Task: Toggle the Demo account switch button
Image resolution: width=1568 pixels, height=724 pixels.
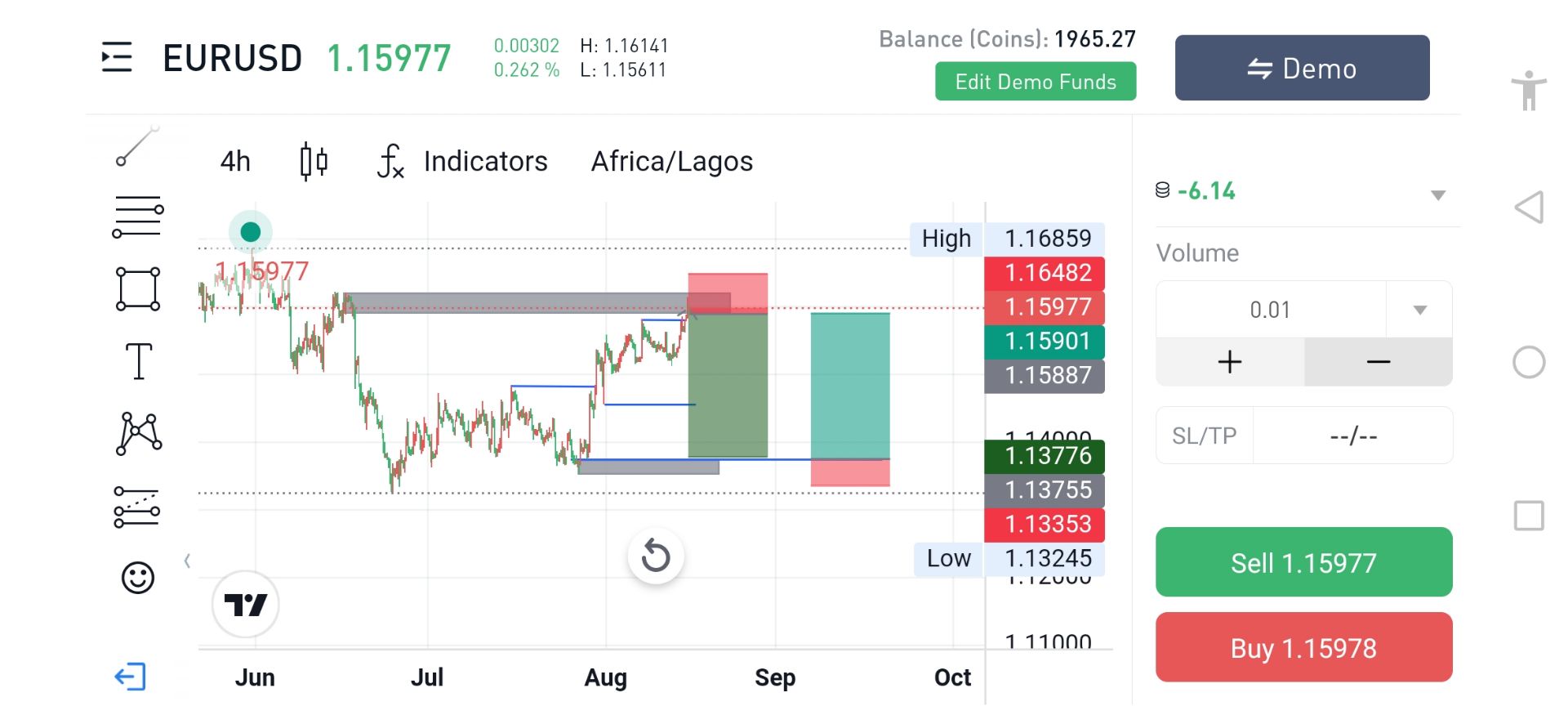Action: pos(1302,68)
